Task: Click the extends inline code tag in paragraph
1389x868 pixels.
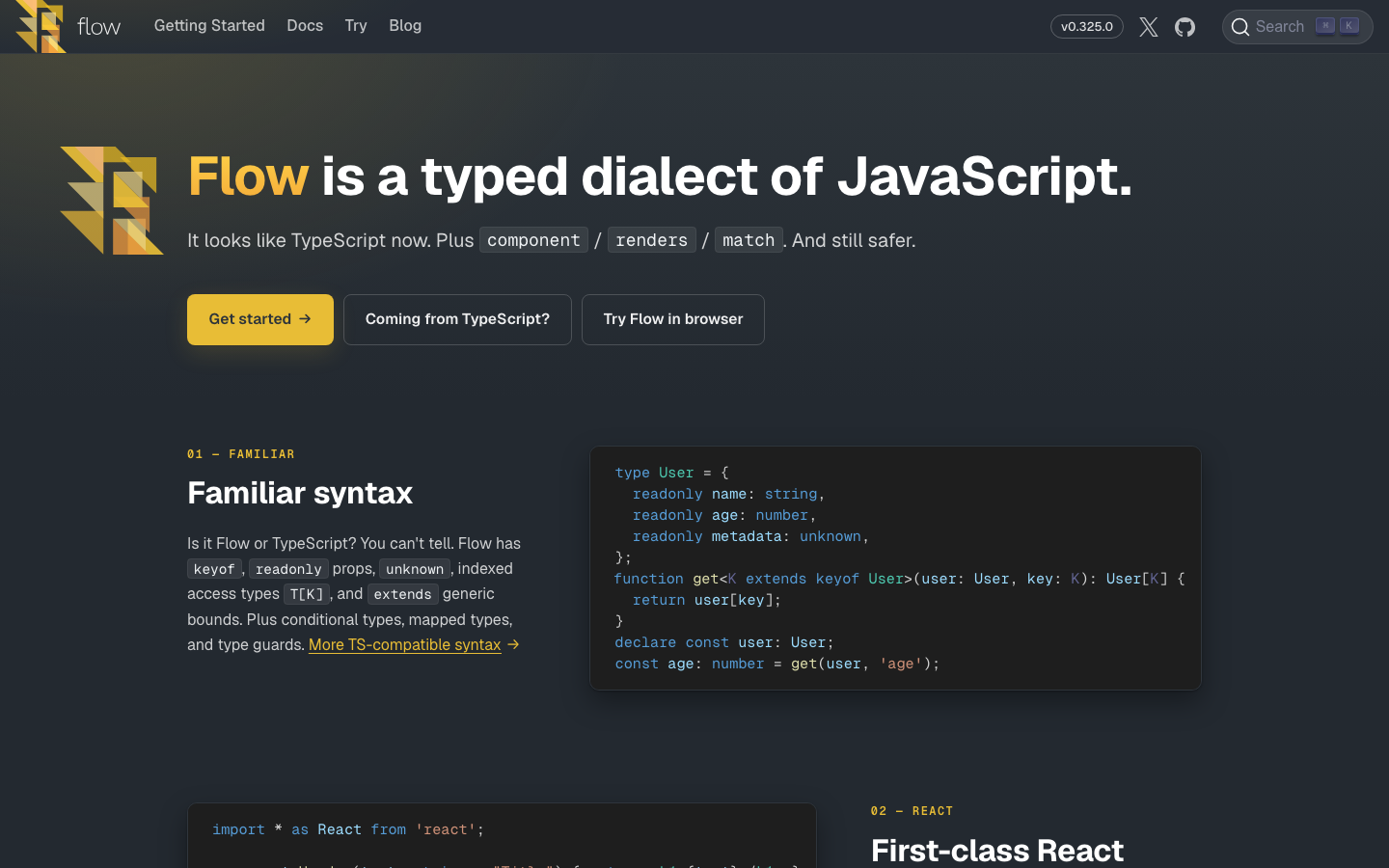Action: click(402, 594)
